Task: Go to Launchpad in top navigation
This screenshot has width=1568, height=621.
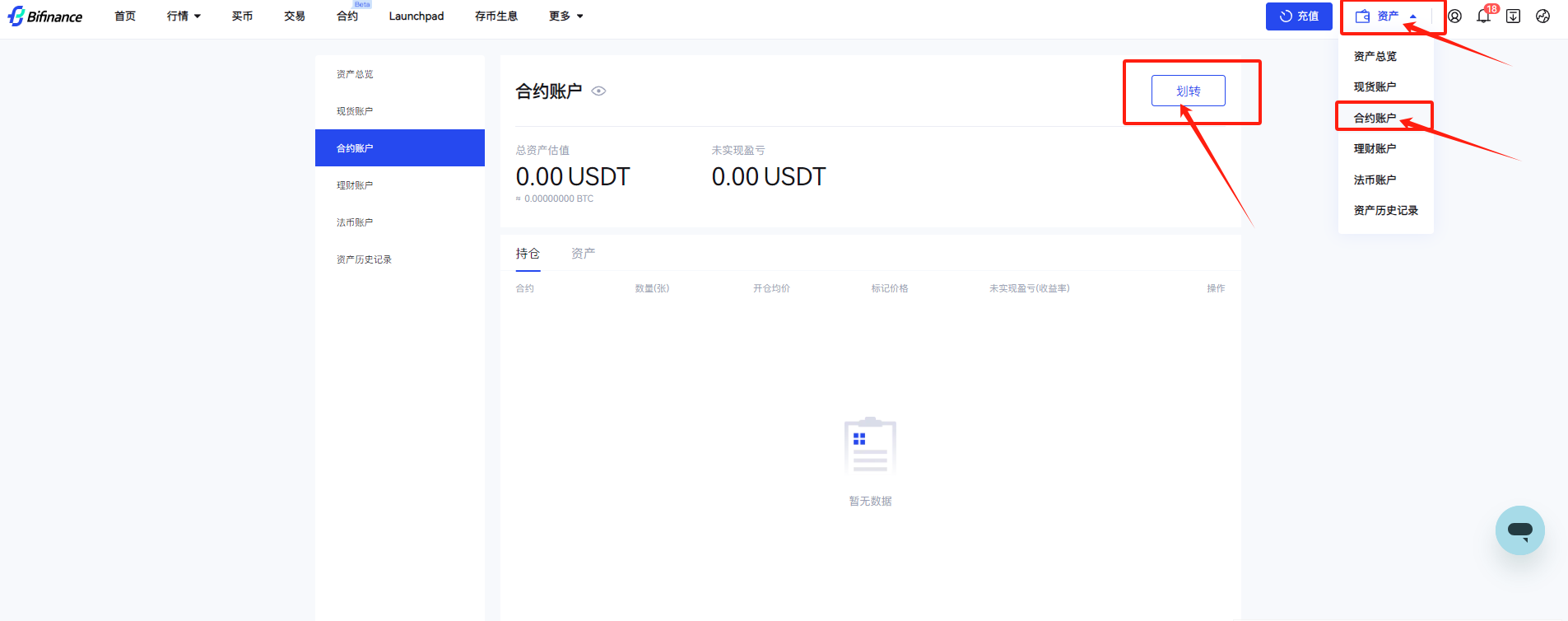Action: pos(416,16)
